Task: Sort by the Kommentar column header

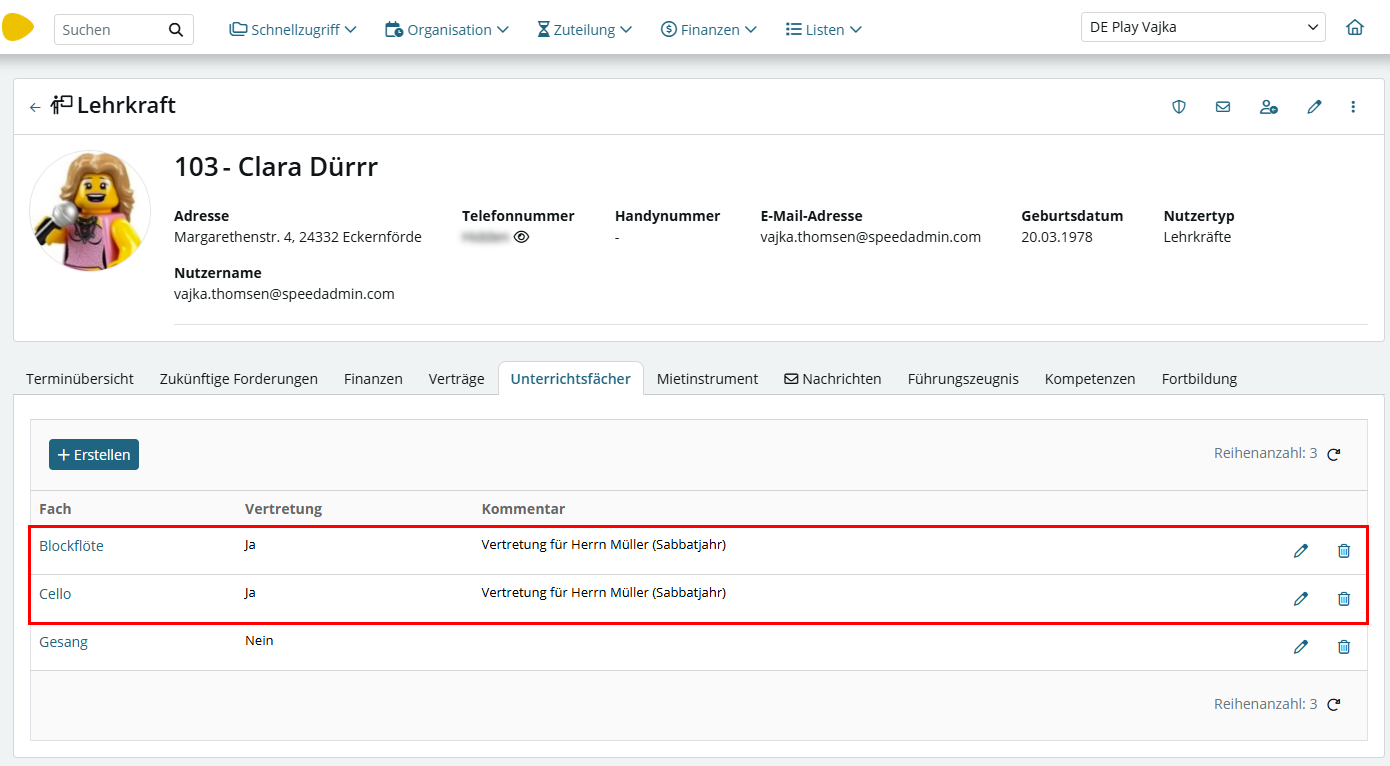Action: click(x=523, y=509)
